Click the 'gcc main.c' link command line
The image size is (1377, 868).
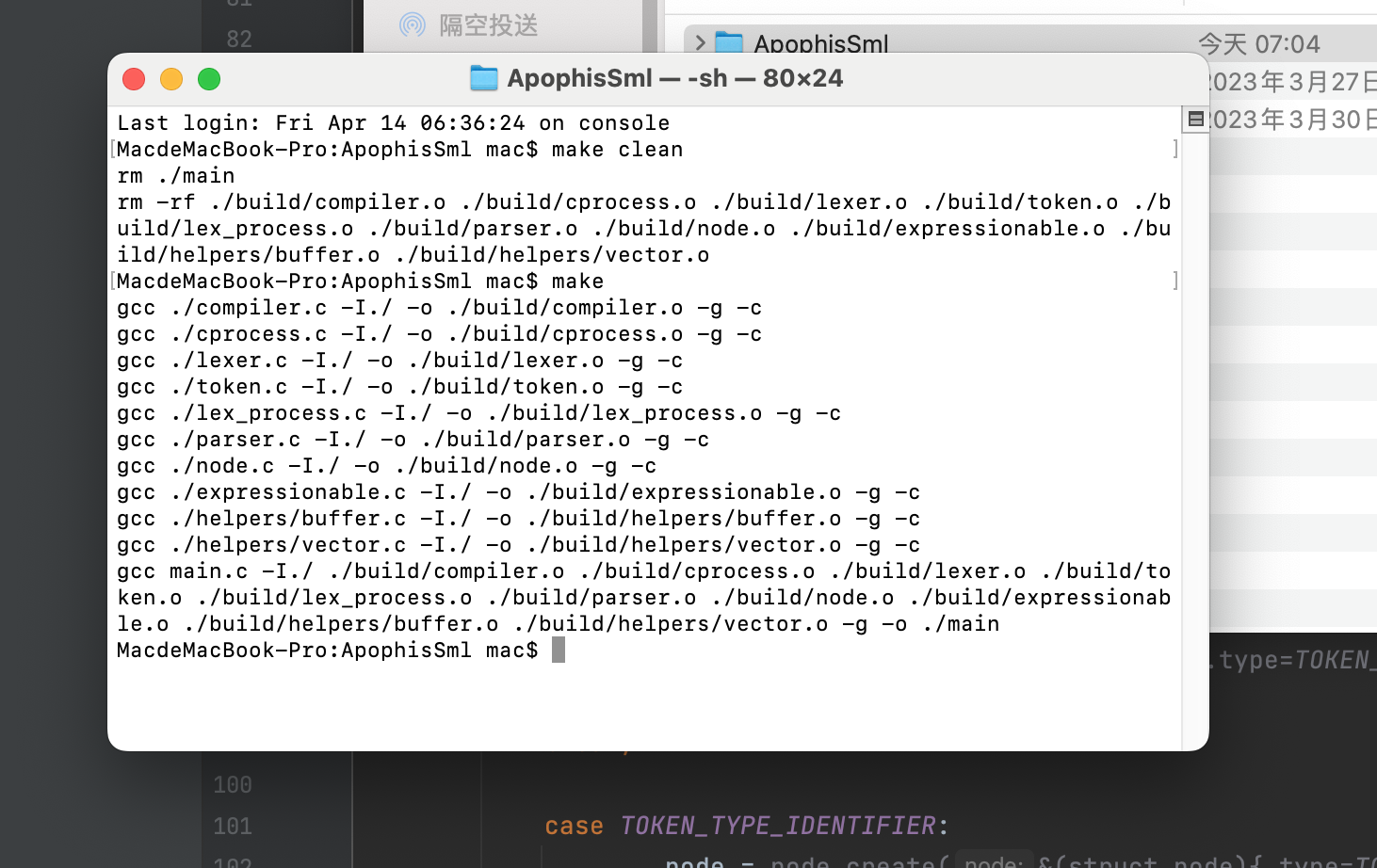pyautogui.click(x=644, y=597)
